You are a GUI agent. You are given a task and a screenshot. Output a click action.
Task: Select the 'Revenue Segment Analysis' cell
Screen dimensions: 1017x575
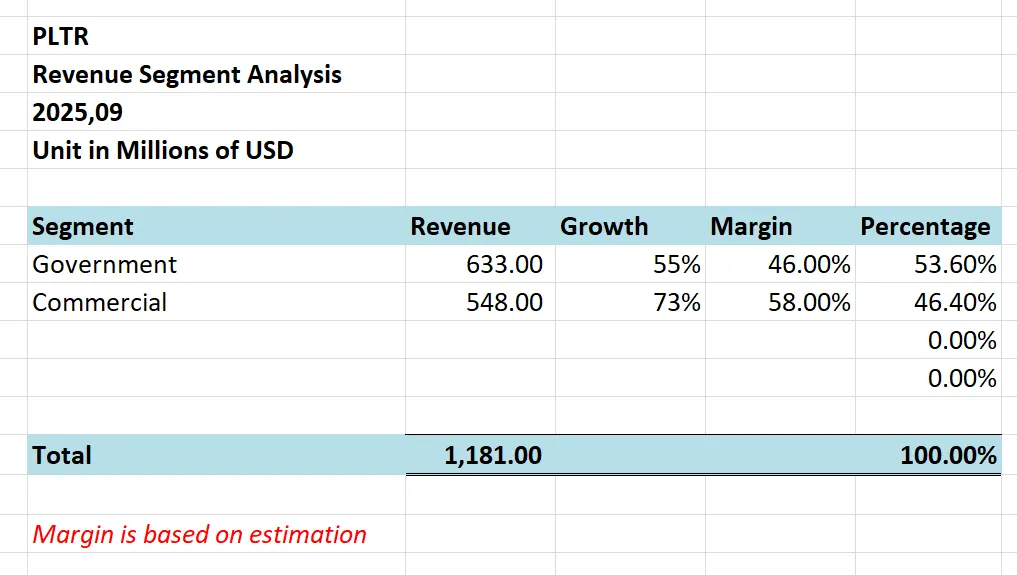click(x=216, y=74)
